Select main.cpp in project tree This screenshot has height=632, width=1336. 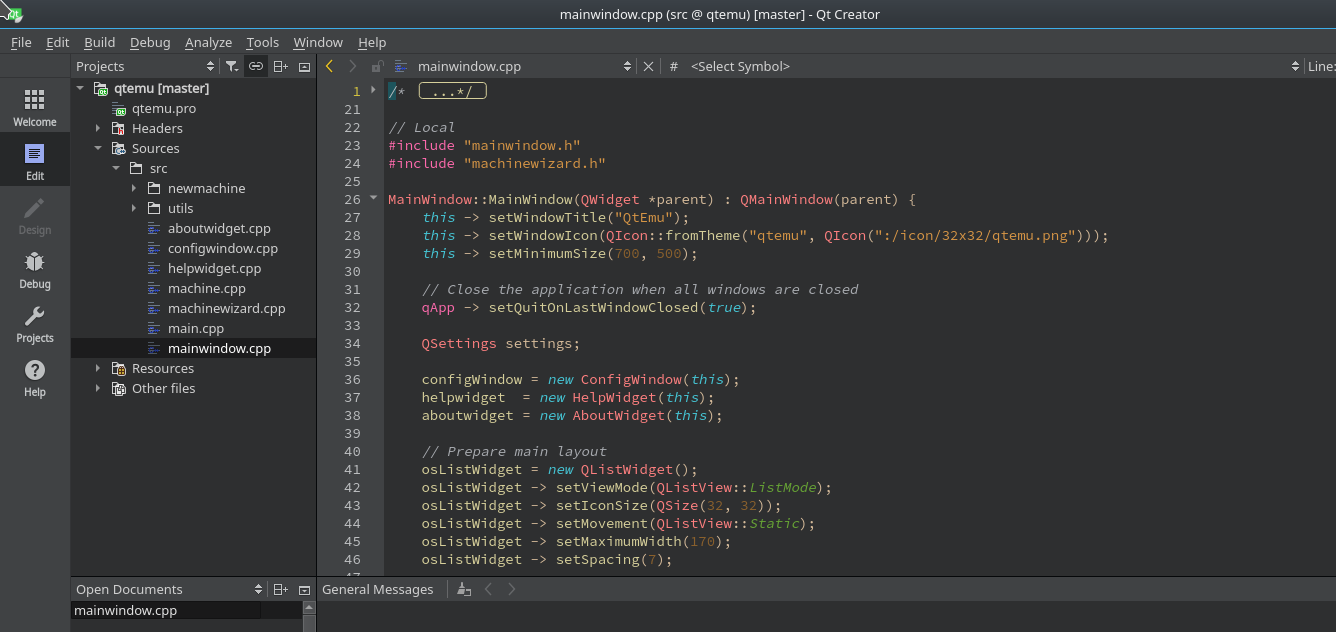point(196,328)
